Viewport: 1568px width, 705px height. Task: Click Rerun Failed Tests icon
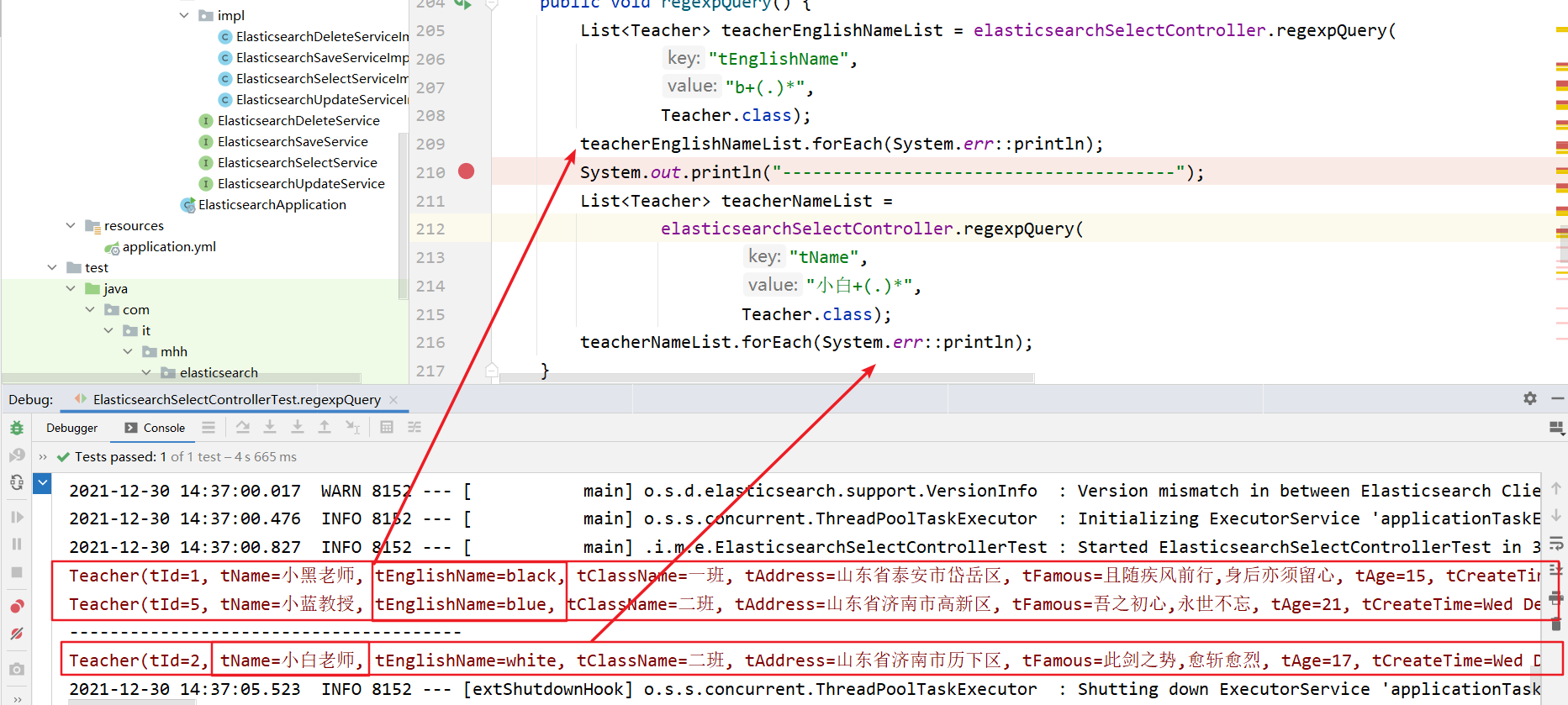[17, 455]
